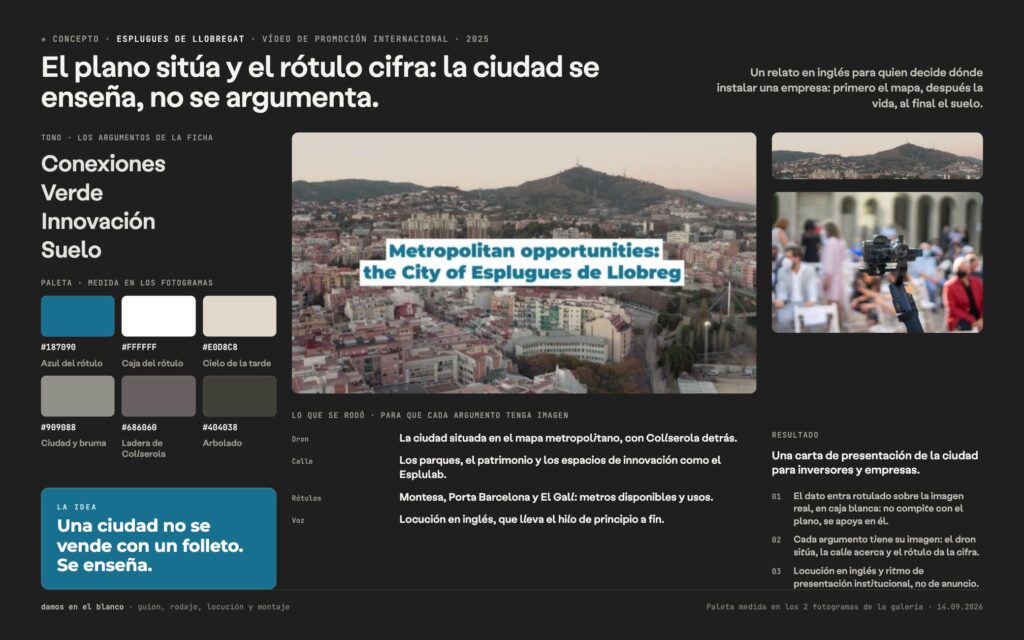Choose the grey #909088 Ciudad y bruma swatch
This screenshot has height=640, width=1024.
point(78,396)
